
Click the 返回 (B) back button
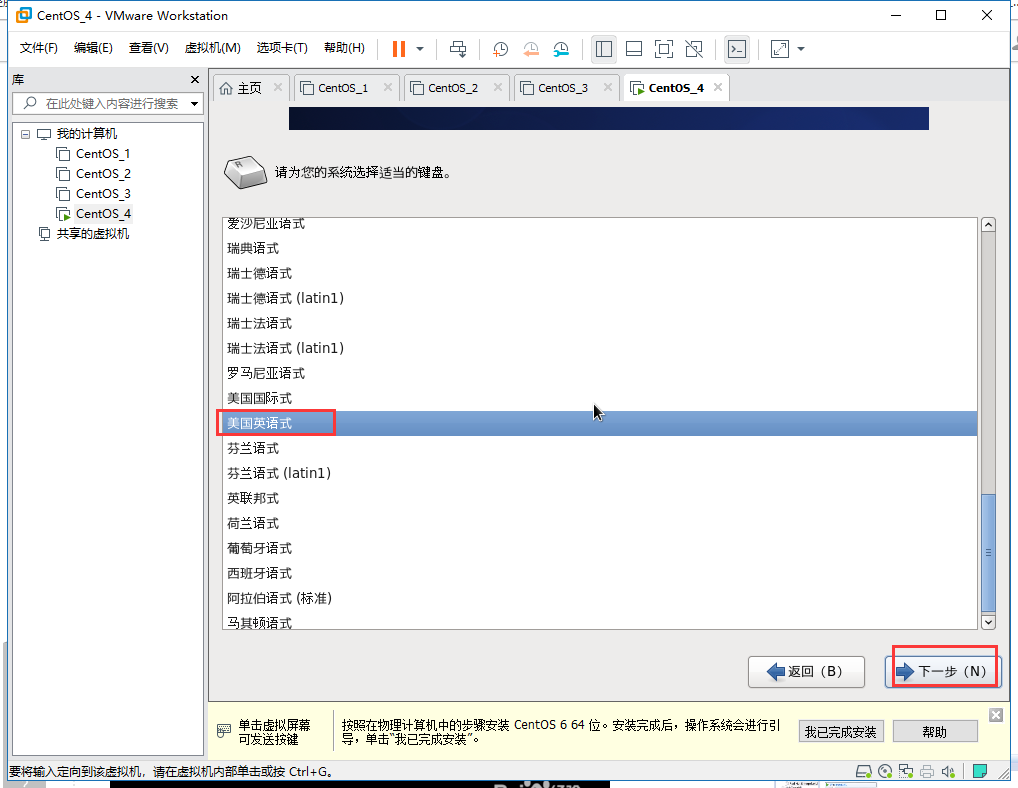806,672
